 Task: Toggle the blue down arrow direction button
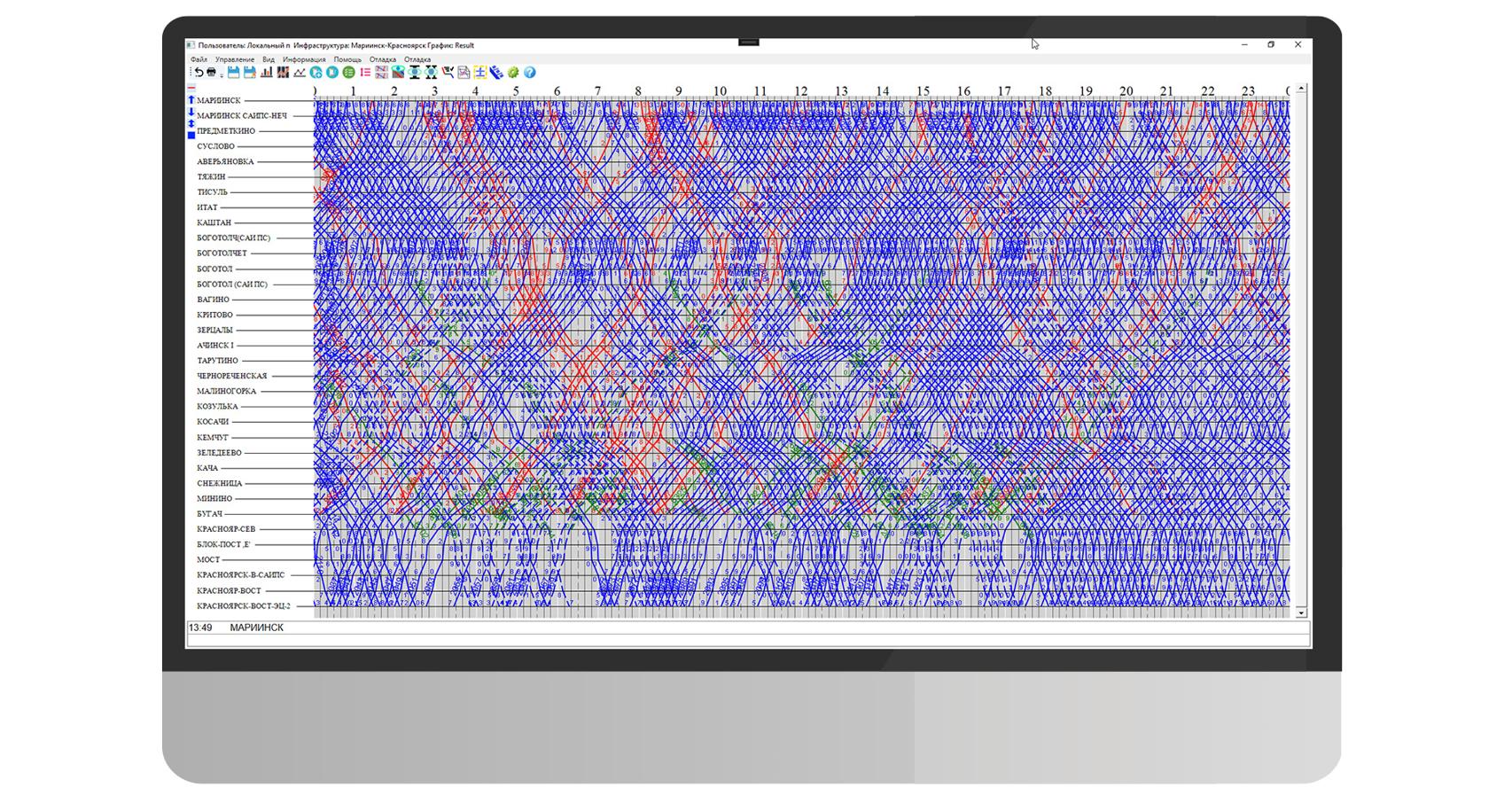[x=191, y=113]
